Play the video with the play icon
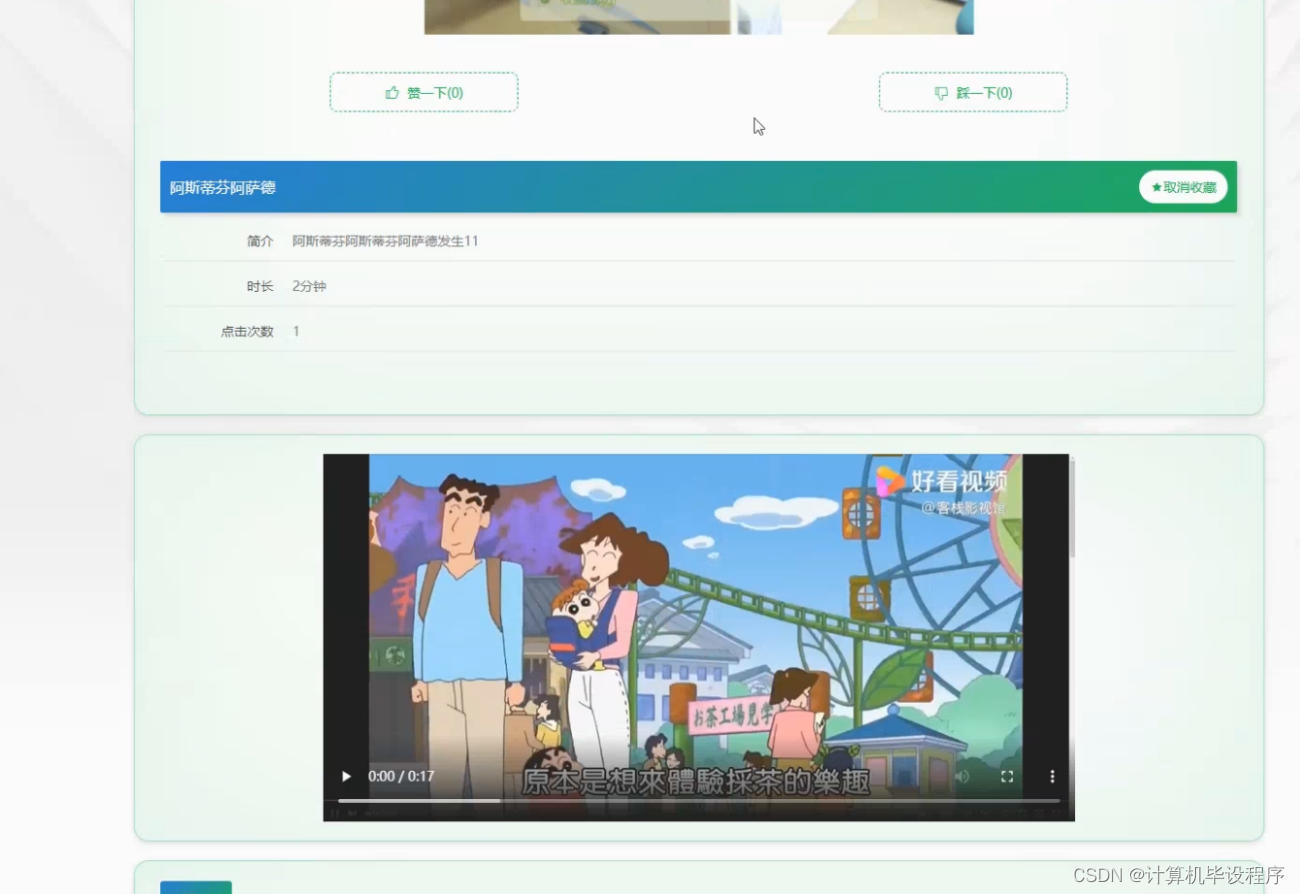Image resolution: width=1300 pixels, height=894 pixels. point(346,776)
